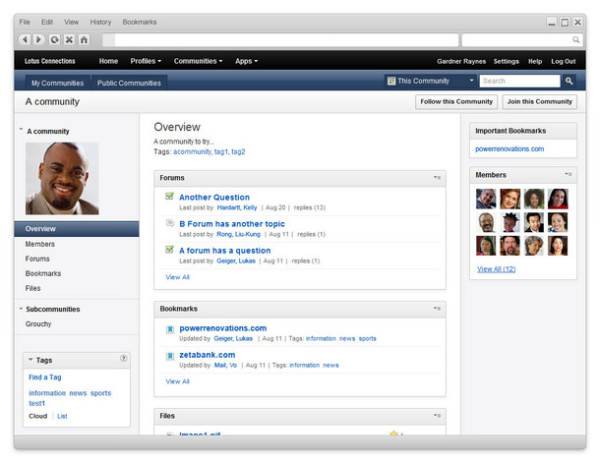Open the View All (12) members link
The height and width of the screenshot is (463, 600).
tap(496, 269)
